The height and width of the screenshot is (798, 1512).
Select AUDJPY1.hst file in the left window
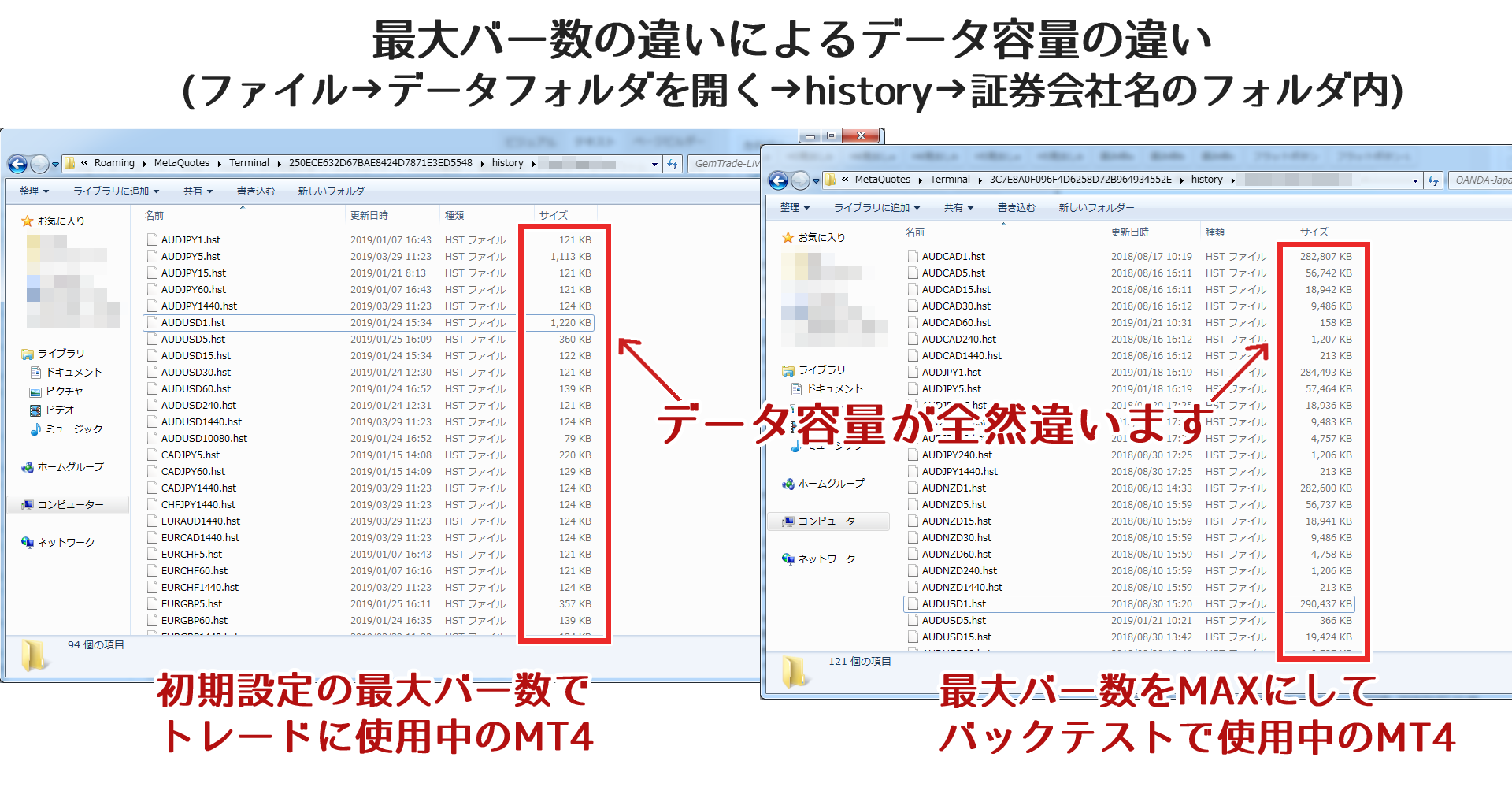tap(368, 239)
